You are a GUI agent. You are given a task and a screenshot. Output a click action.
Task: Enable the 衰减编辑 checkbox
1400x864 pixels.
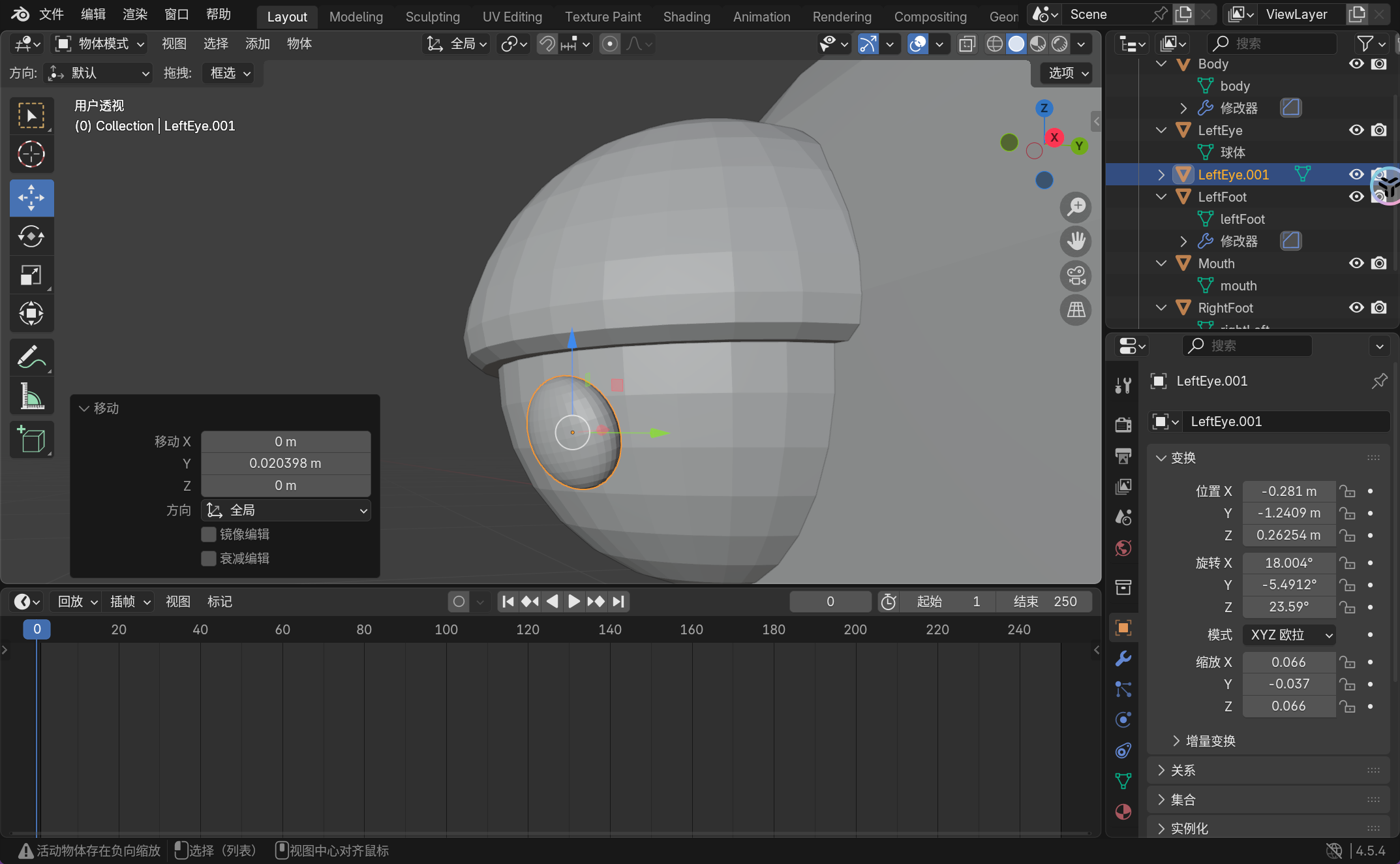coord(209,559)
